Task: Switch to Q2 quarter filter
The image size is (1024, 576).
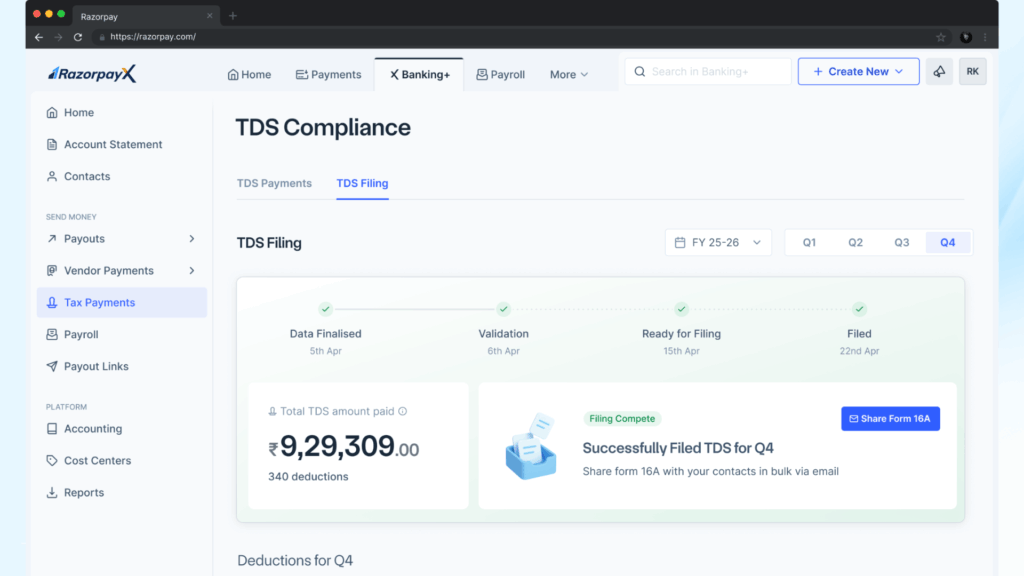Action: [x=855, y=243]
